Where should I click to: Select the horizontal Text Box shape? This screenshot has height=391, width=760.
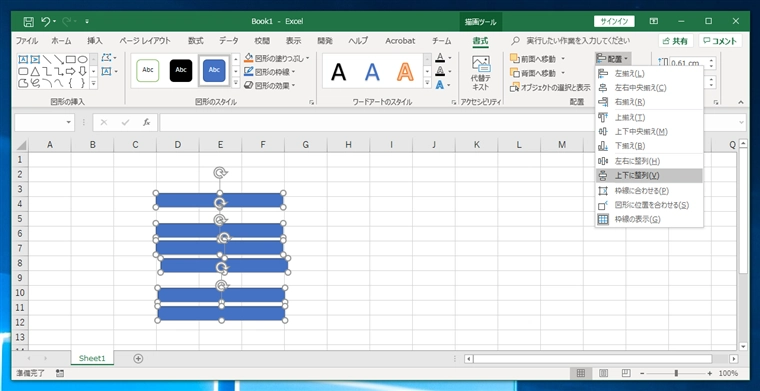point(23,60)
